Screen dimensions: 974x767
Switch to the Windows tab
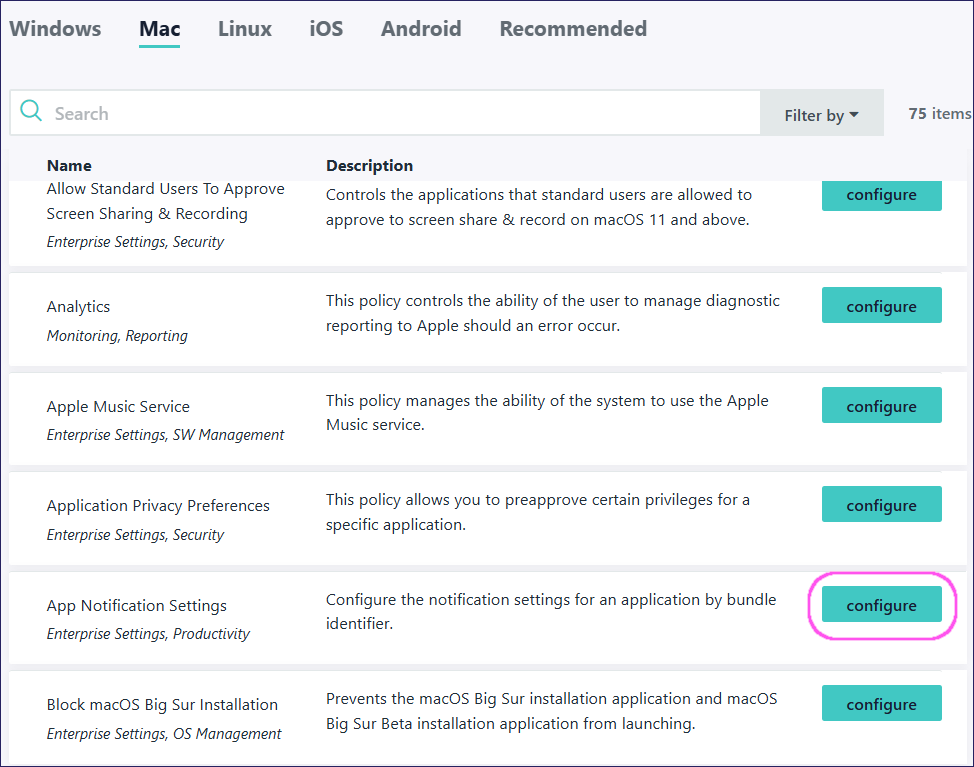point(55,29)
